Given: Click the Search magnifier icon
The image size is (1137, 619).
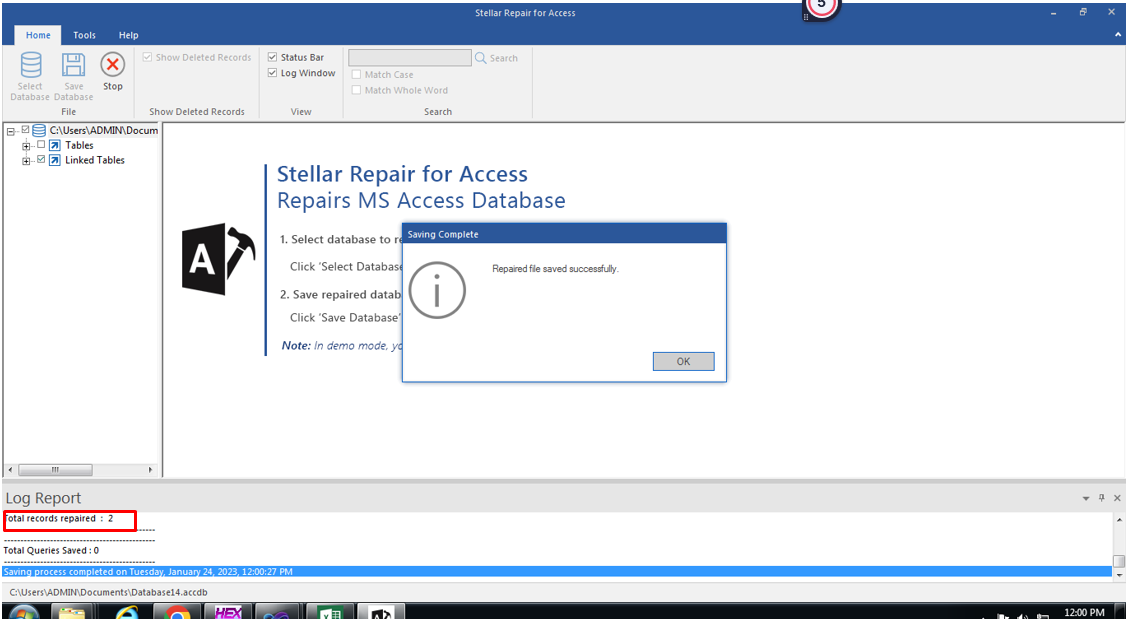Looking at the screenshot, I should point(481,57).
